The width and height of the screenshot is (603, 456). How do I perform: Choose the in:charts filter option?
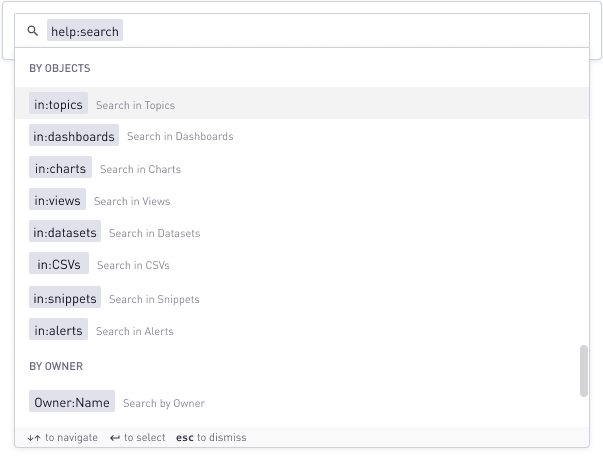60,167
